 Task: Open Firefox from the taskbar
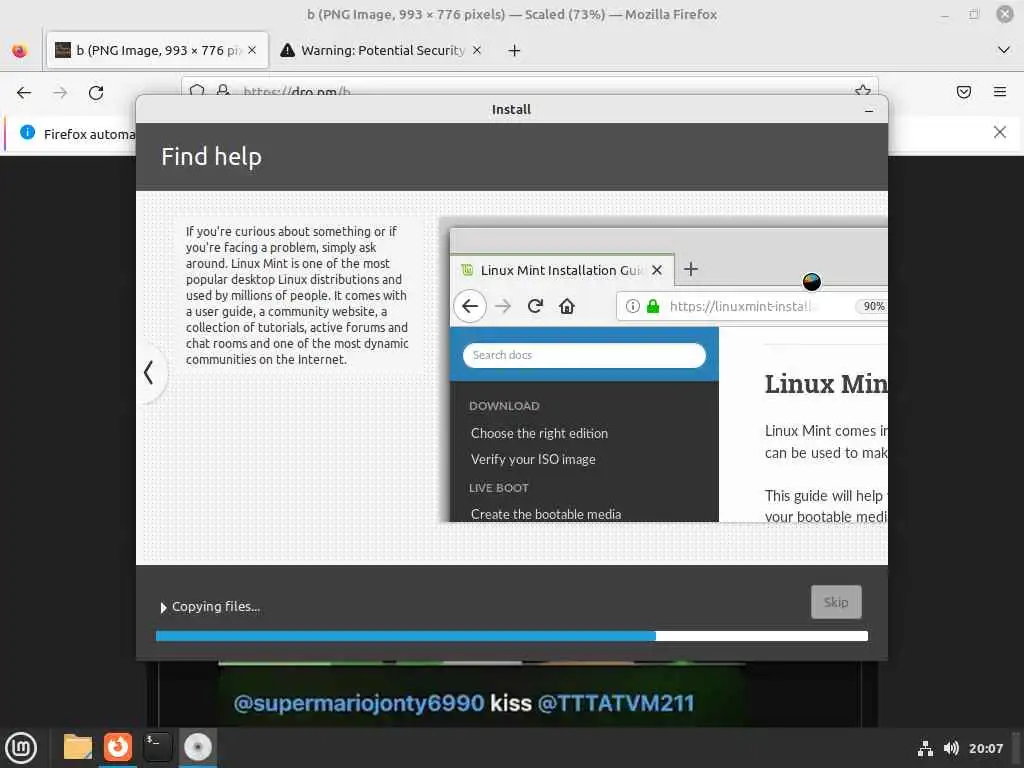pyautogui.click(x=118, y=747)
